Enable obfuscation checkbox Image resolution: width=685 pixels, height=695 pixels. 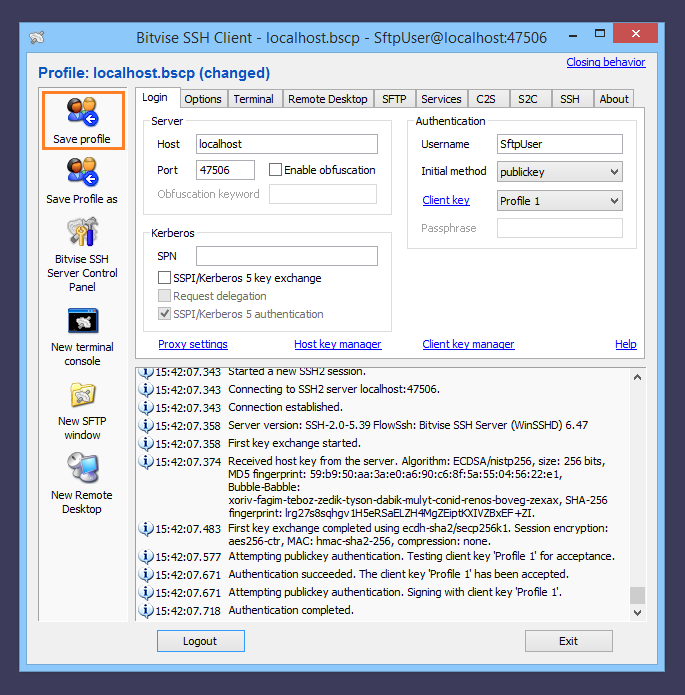pos(275,170)
